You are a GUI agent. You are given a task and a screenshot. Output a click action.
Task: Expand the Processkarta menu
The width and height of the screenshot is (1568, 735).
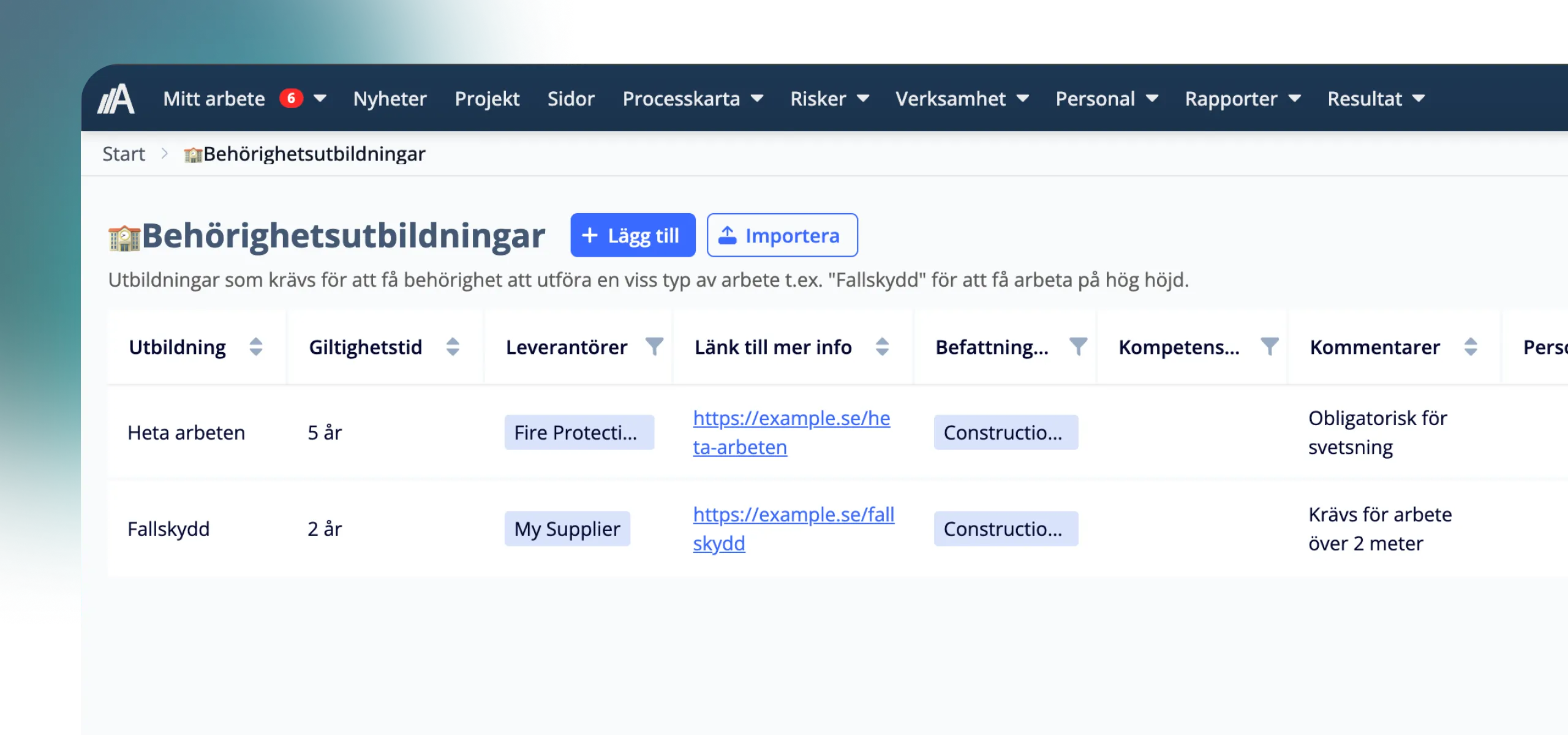pyautogui.click(x=693, y=99)
